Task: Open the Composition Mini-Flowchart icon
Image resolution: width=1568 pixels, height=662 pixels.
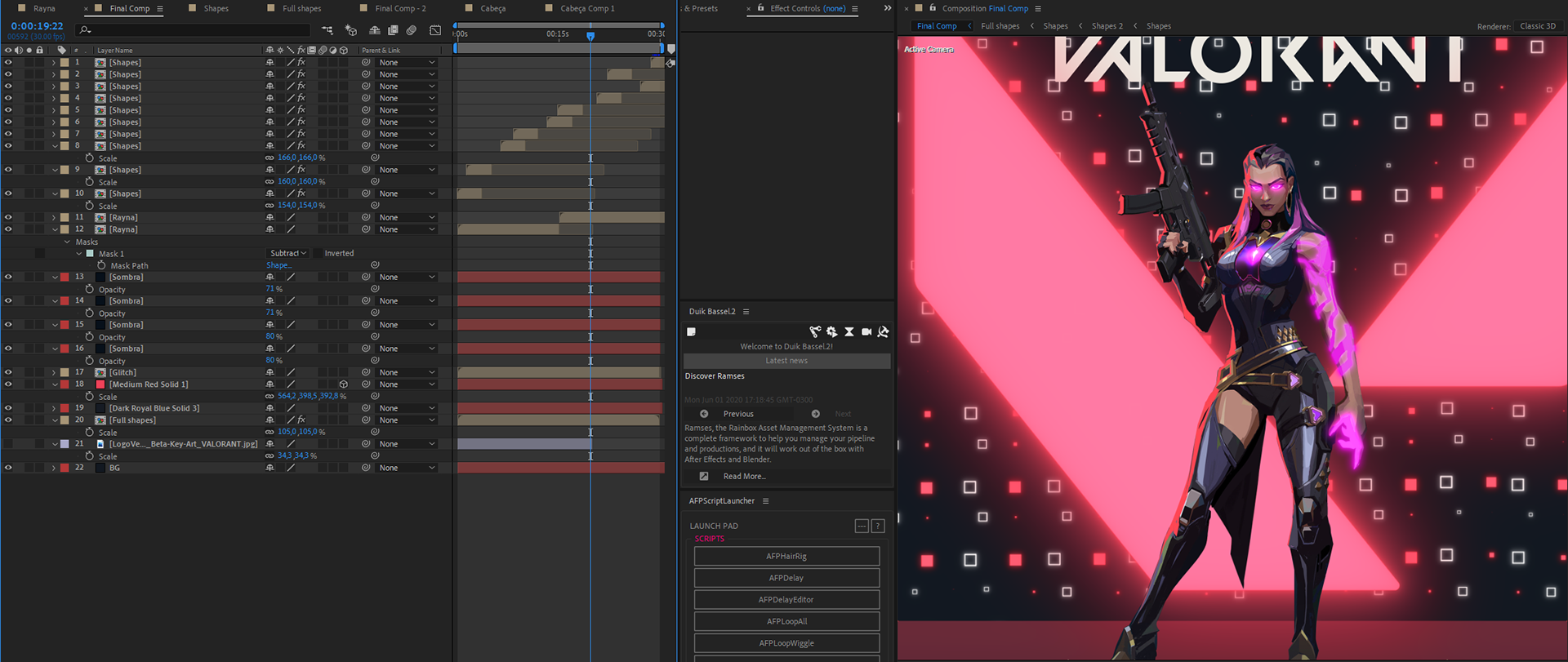Action: point(327,30)
